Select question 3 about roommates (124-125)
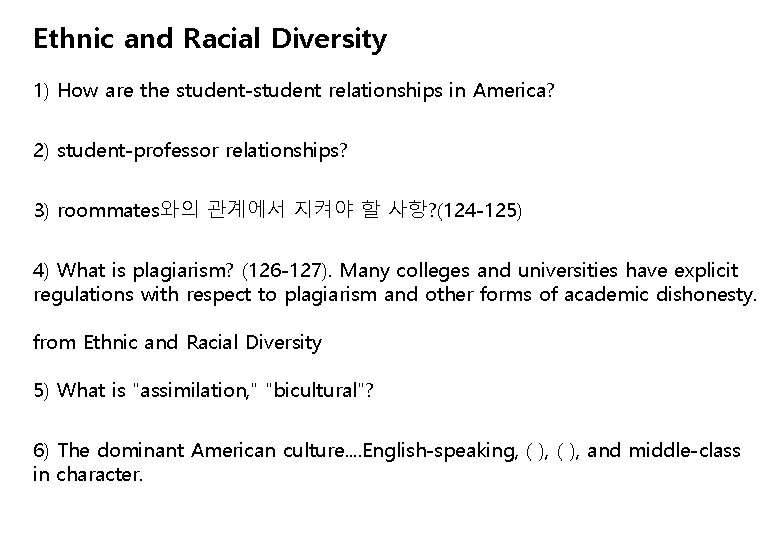780x540 pixels. click(278, 210)
